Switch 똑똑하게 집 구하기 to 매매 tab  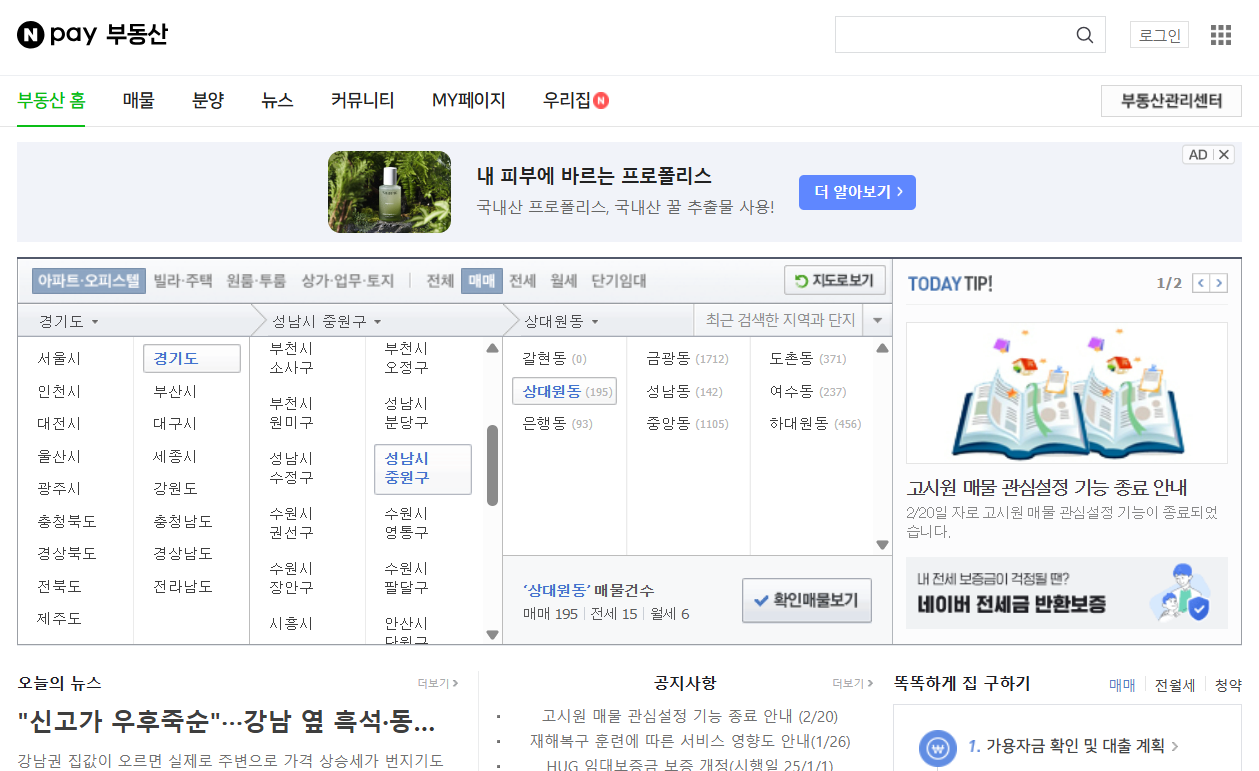click(1122, 685)
